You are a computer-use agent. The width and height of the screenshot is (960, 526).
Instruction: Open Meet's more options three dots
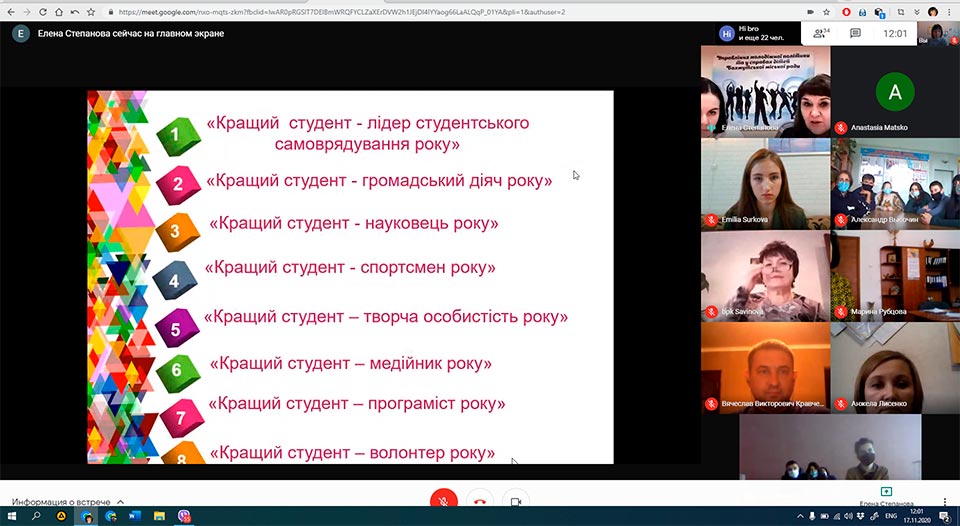click(x=945, y=501)
